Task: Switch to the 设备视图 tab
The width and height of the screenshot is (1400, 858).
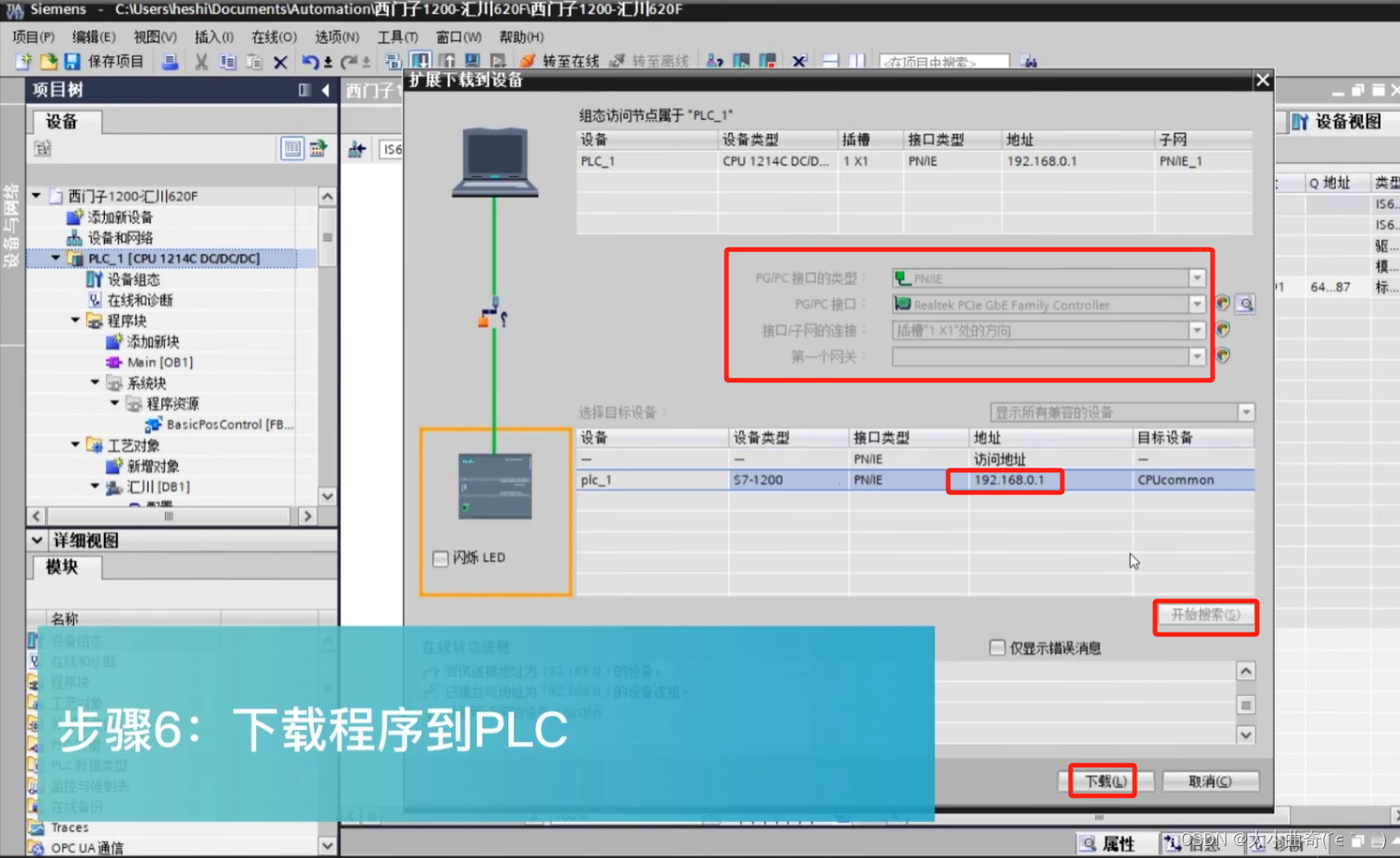Action: (1337, 122)
